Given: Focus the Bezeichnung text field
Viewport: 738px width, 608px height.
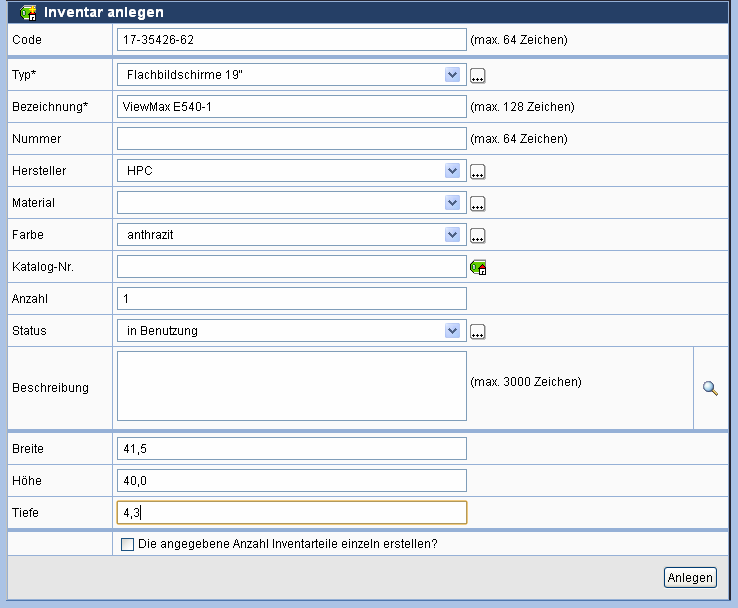Looking at the screenshot, I should (x=291, y=107).
